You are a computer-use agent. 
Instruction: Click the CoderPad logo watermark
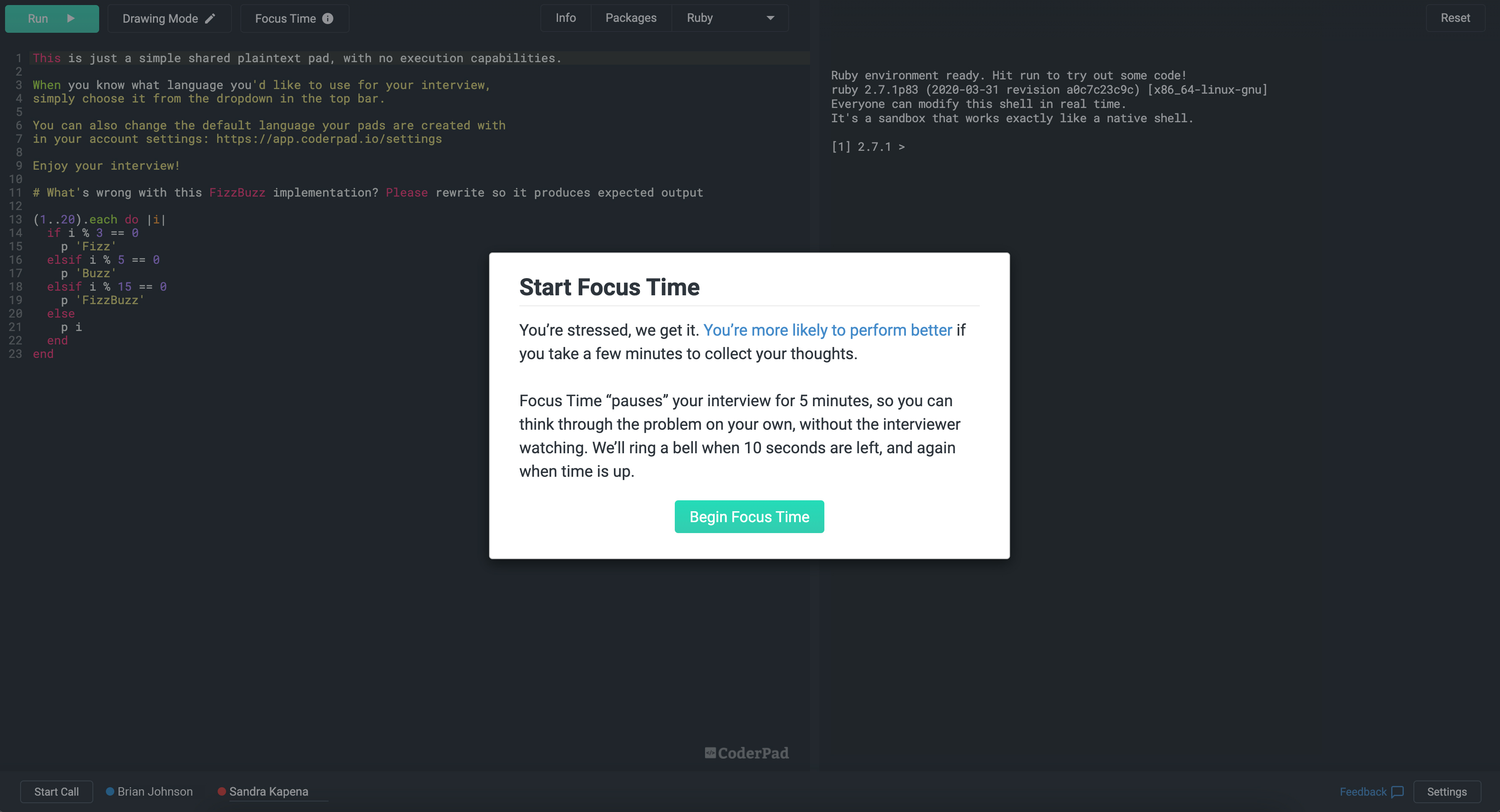point(747,753)
